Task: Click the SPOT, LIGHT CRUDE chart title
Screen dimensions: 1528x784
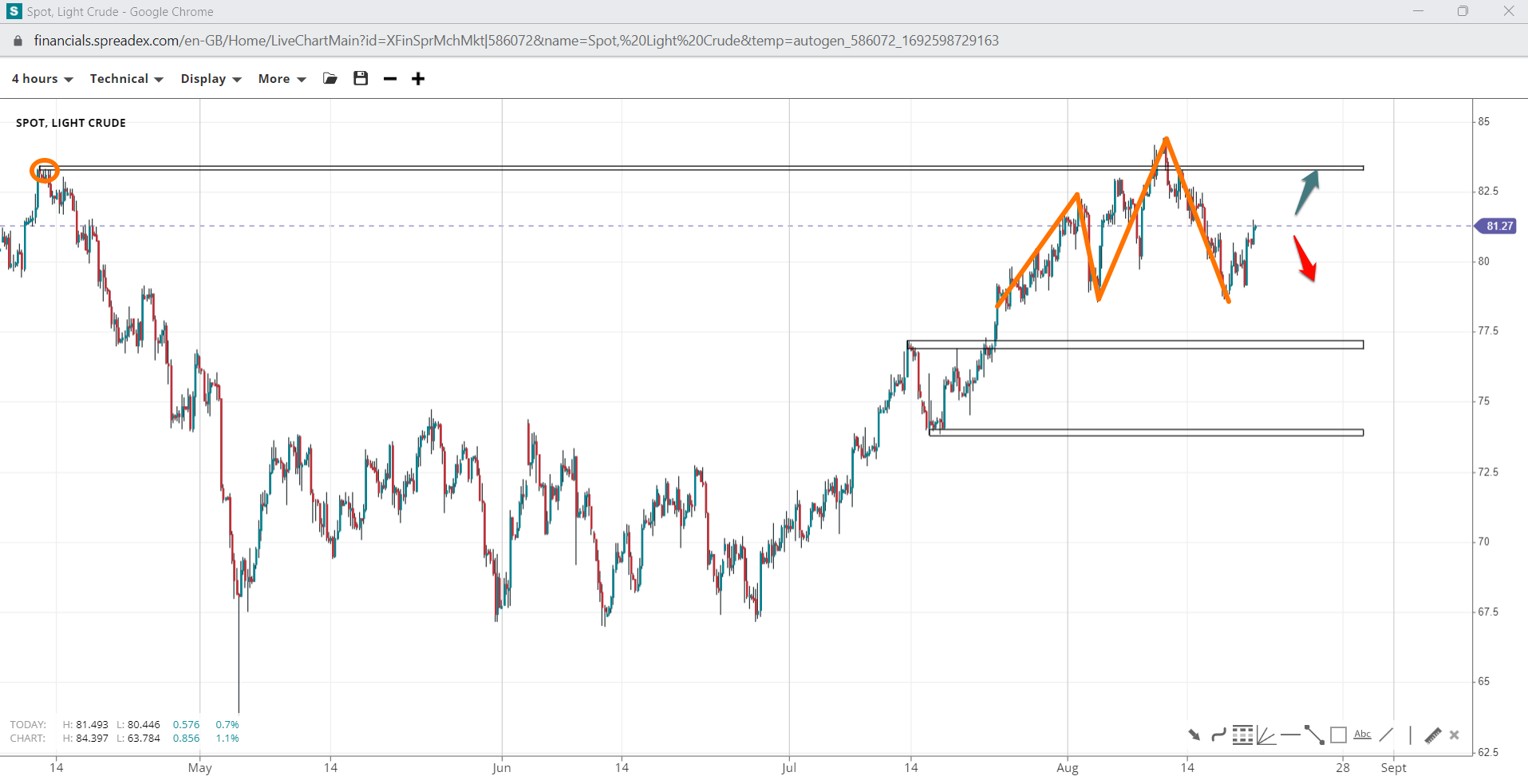Action: (x=70, y=122)
